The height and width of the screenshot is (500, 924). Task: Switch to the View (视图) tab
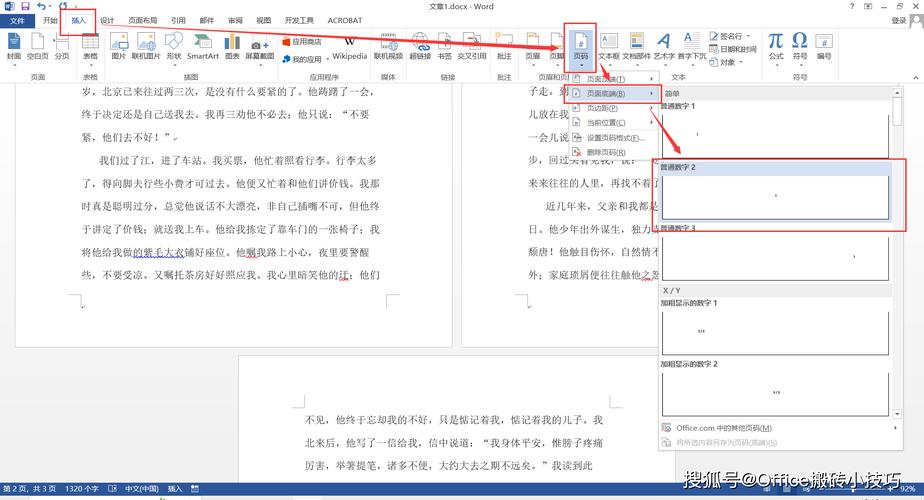tap(263, 21)
